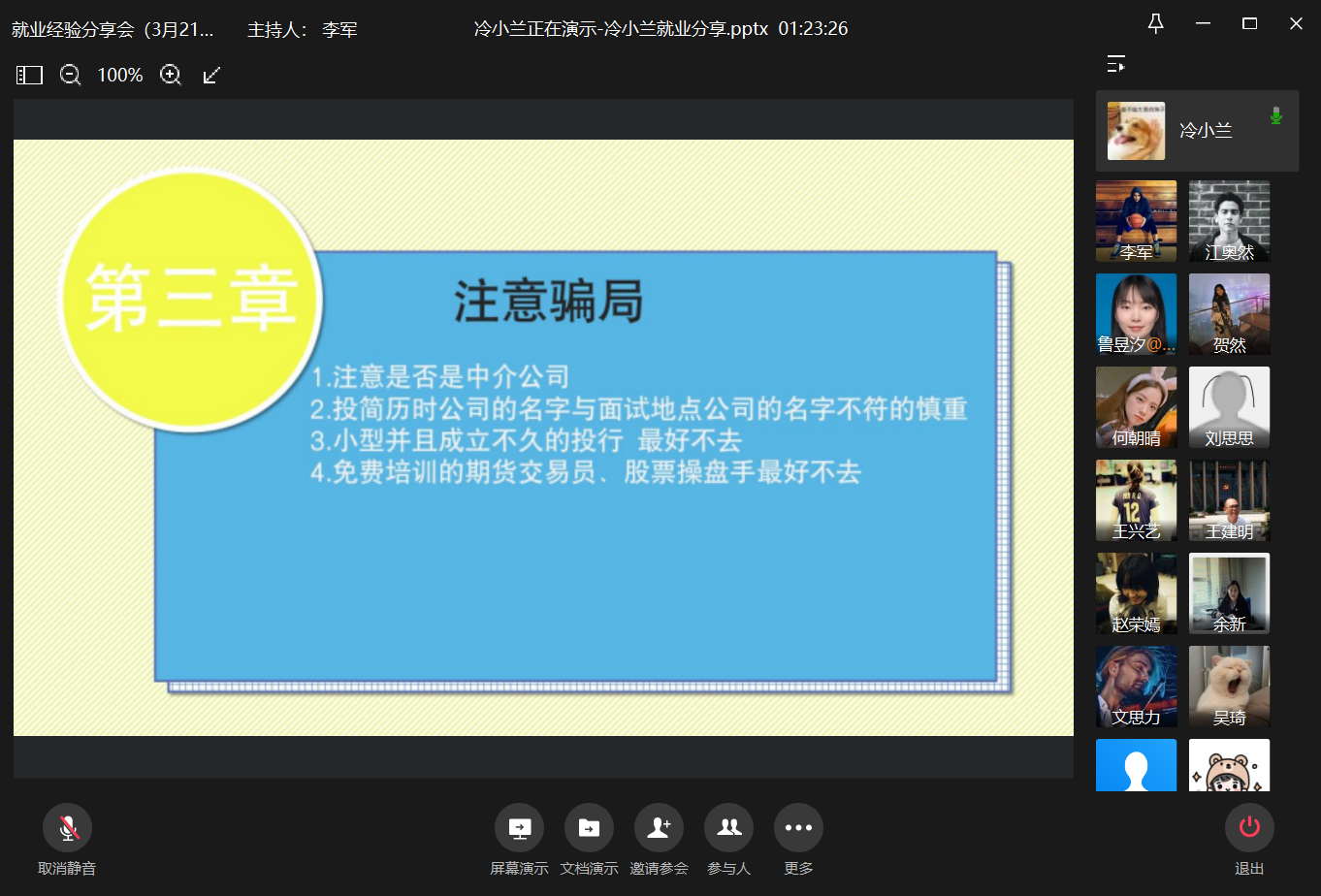Select presenter 冷小兰 in participant panel

click(1197, 131)
